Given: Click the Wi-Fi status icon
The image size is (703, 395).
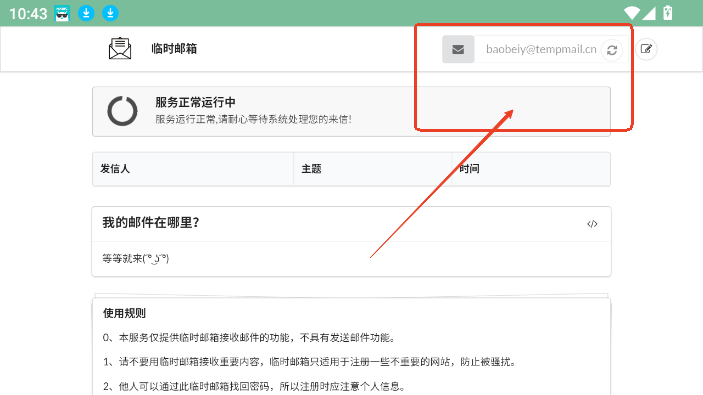Looking at the screenshot, I should (632, 13).
